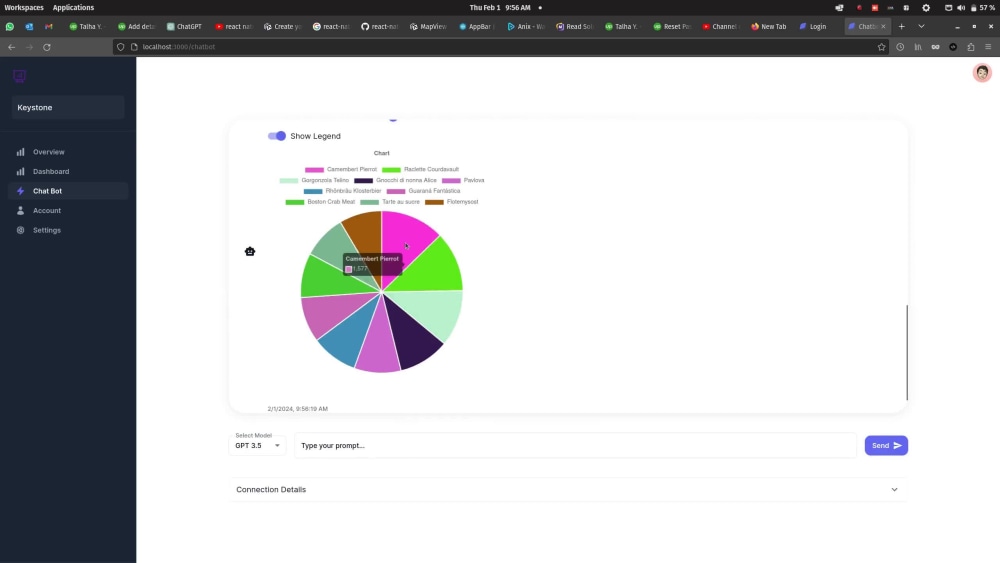
Task: Toggle the Show Legend switch
Action: (277, 136)
